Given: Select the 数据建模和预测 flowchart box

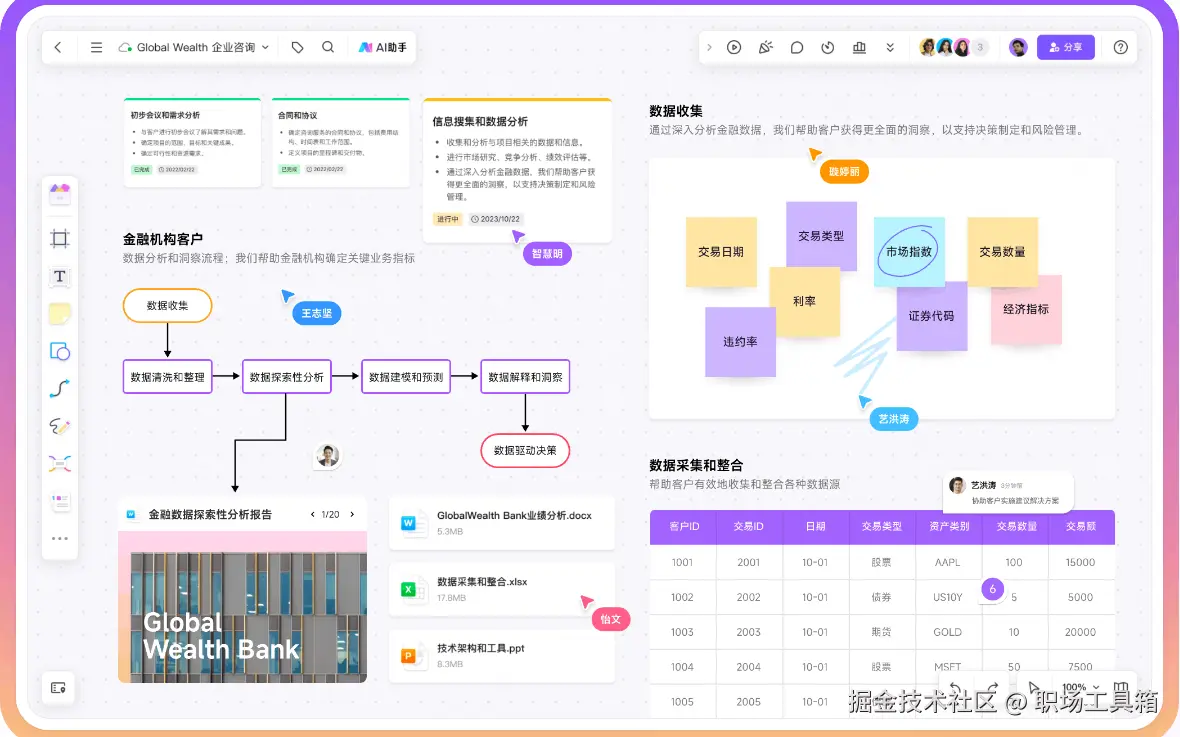Looking at the screenshot, I should 406,377.
